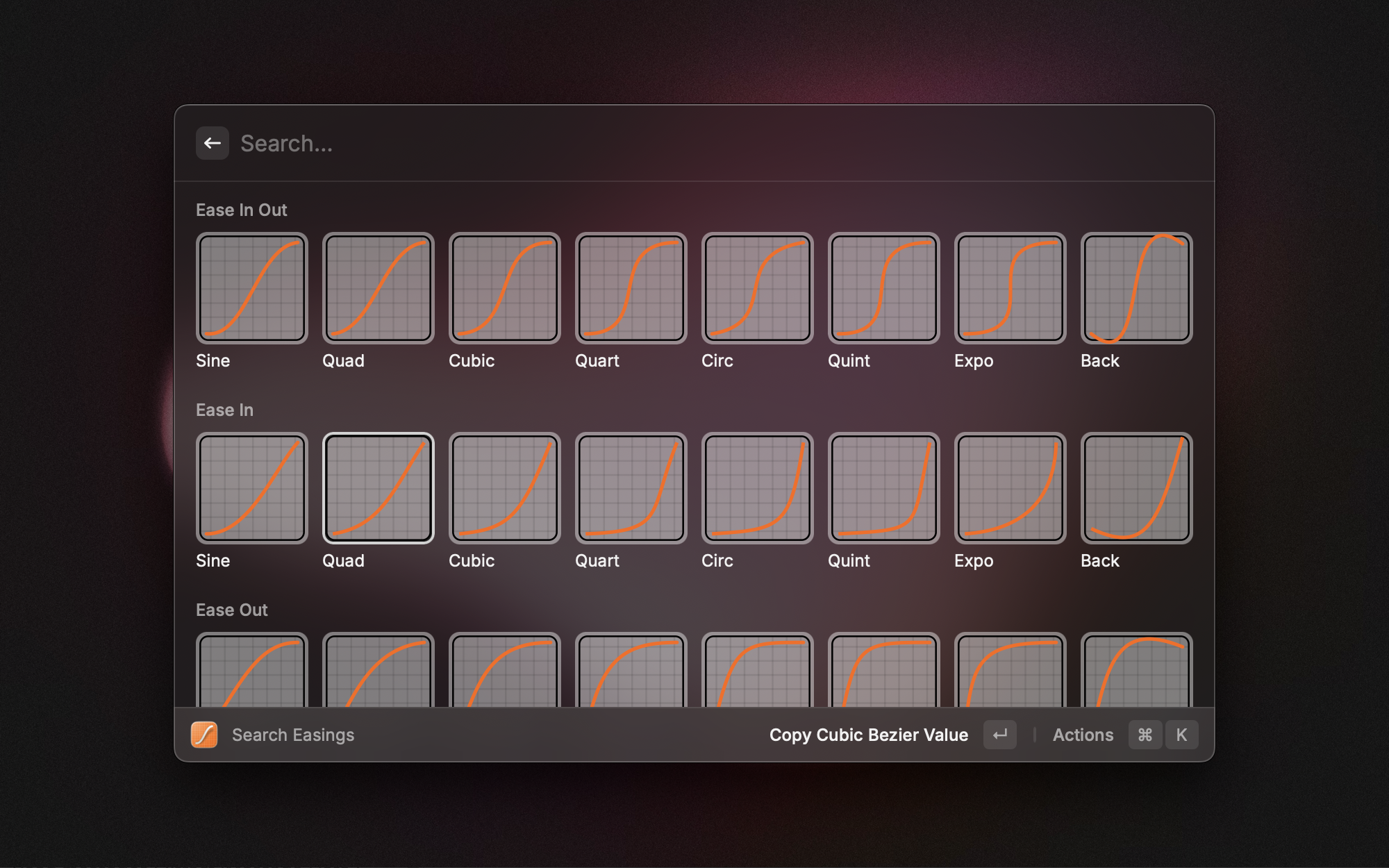Click the highlighted Ease In Quad curve
Image resolution: width=1389 pixels, height=868 pixels.
[378, 488]
